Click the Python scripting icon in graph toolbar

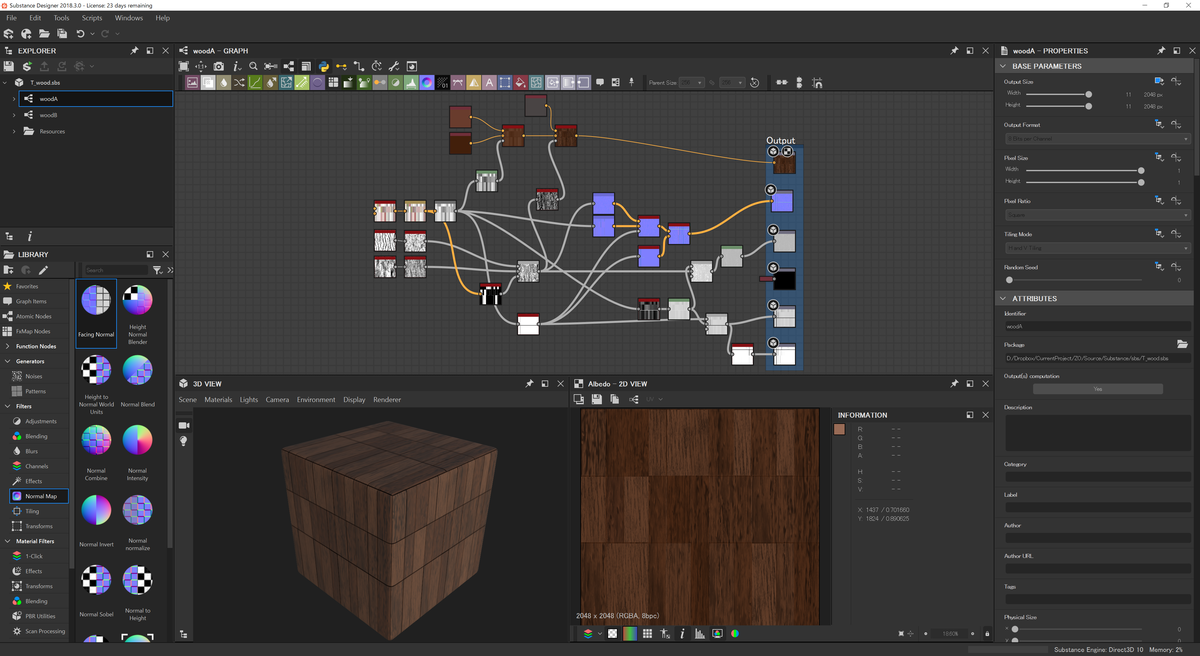[323, 66]
